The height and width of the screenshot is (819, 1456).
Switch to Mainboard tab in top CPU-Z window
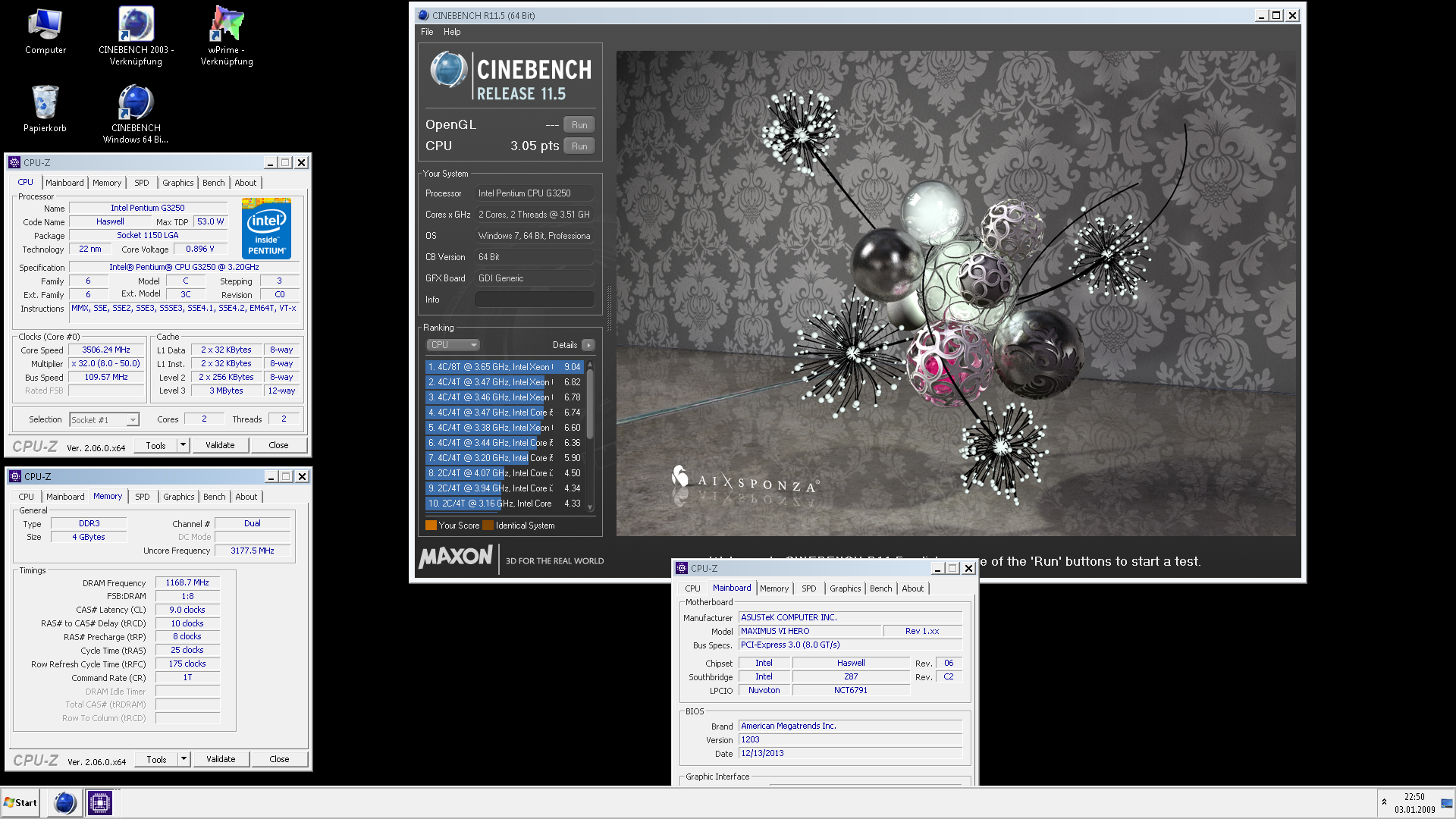click(64, 183)
